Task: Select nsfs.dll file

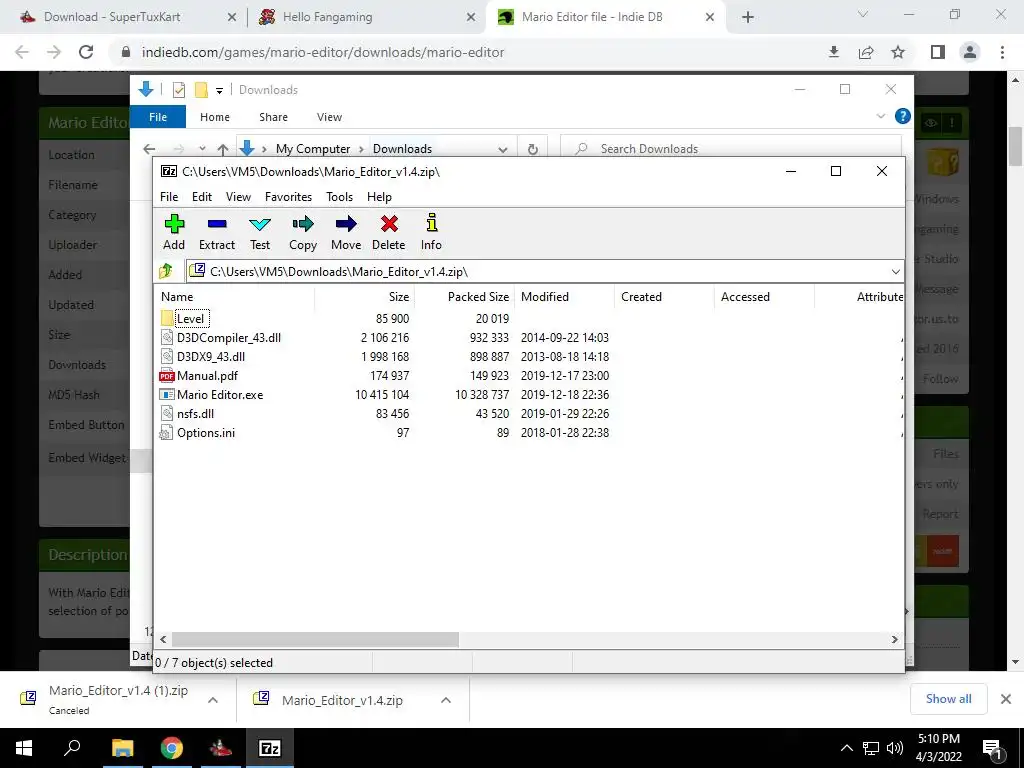Action: tap(195, 413)
